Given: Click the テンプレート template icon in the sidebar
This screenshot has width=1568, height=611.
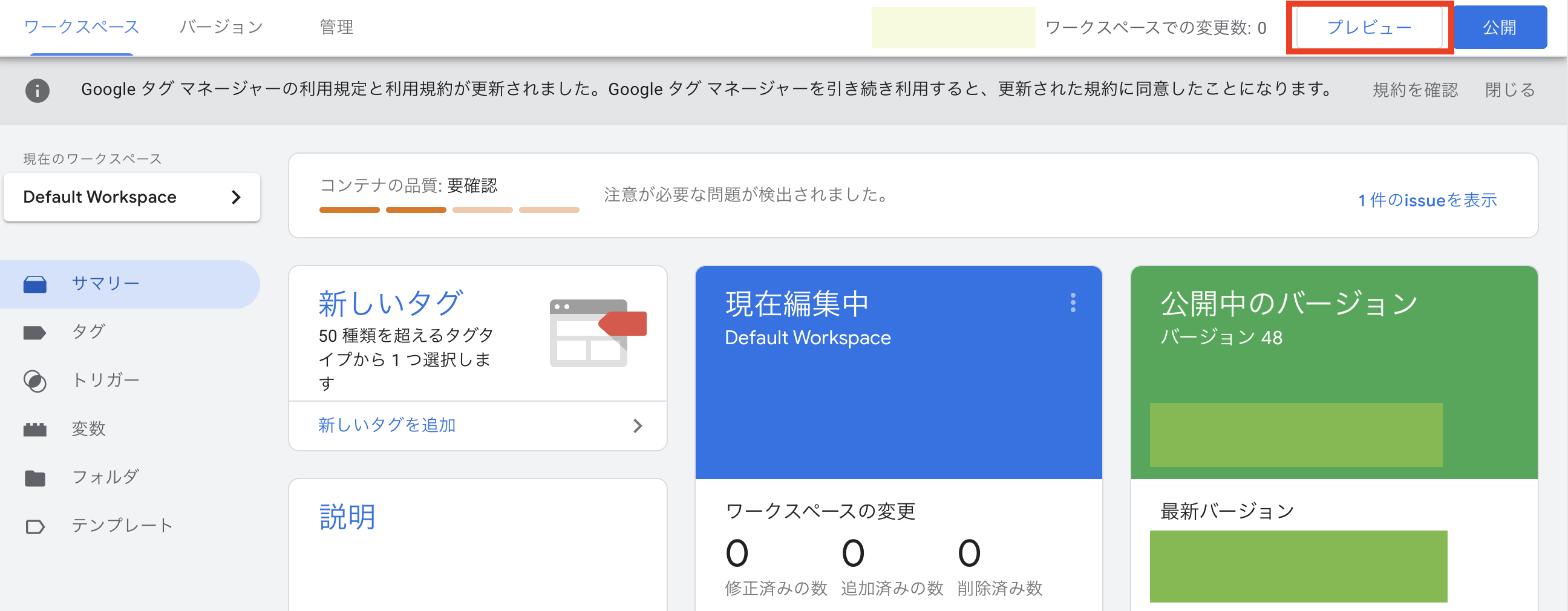Looking at the screenshot, I should tap(34, 526).
